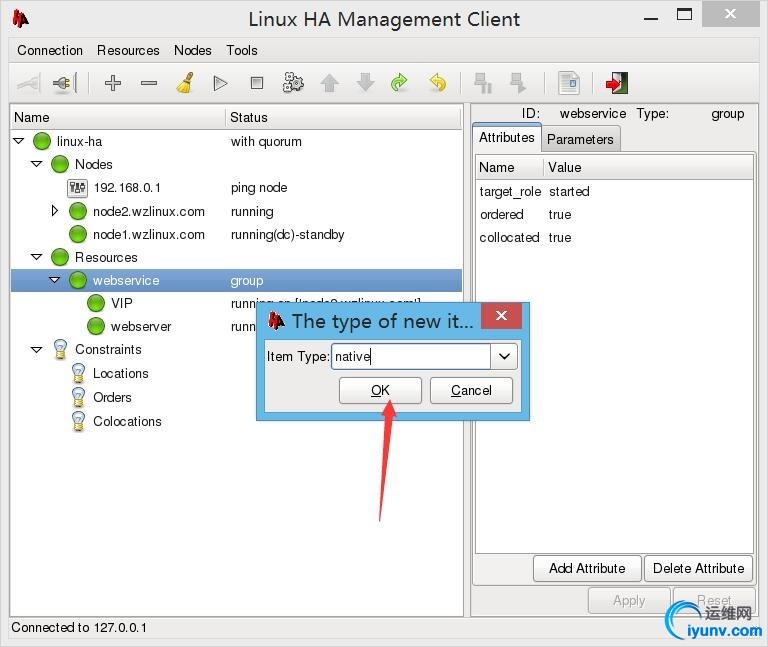
Task: Stop resource with the square icon
Action: tap(257, 83)
